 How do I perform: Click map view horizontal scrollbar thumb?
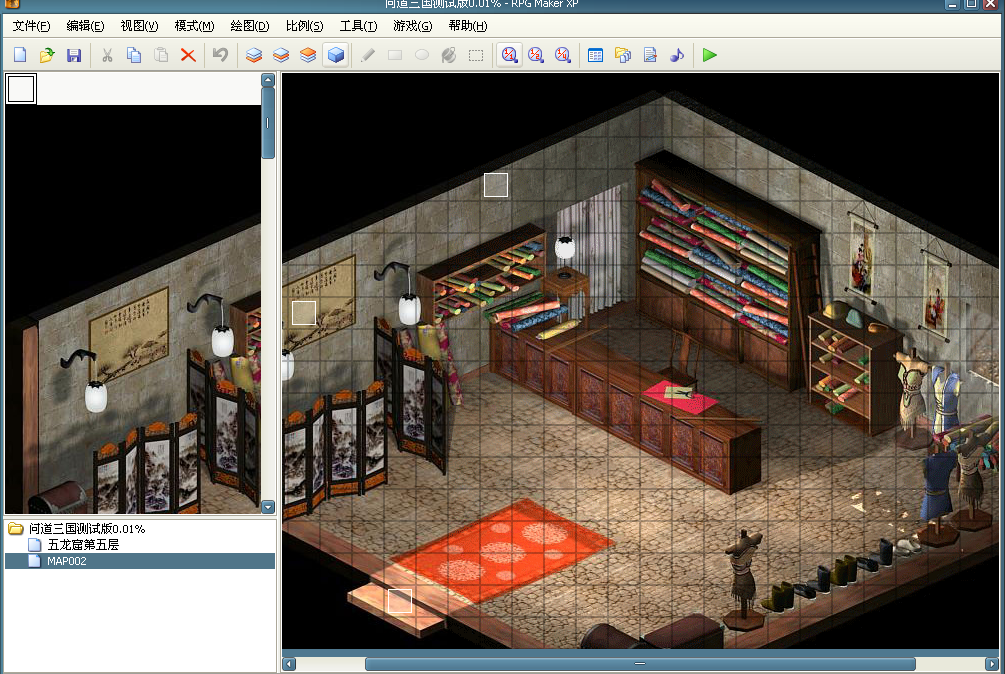tap(640, 664)
